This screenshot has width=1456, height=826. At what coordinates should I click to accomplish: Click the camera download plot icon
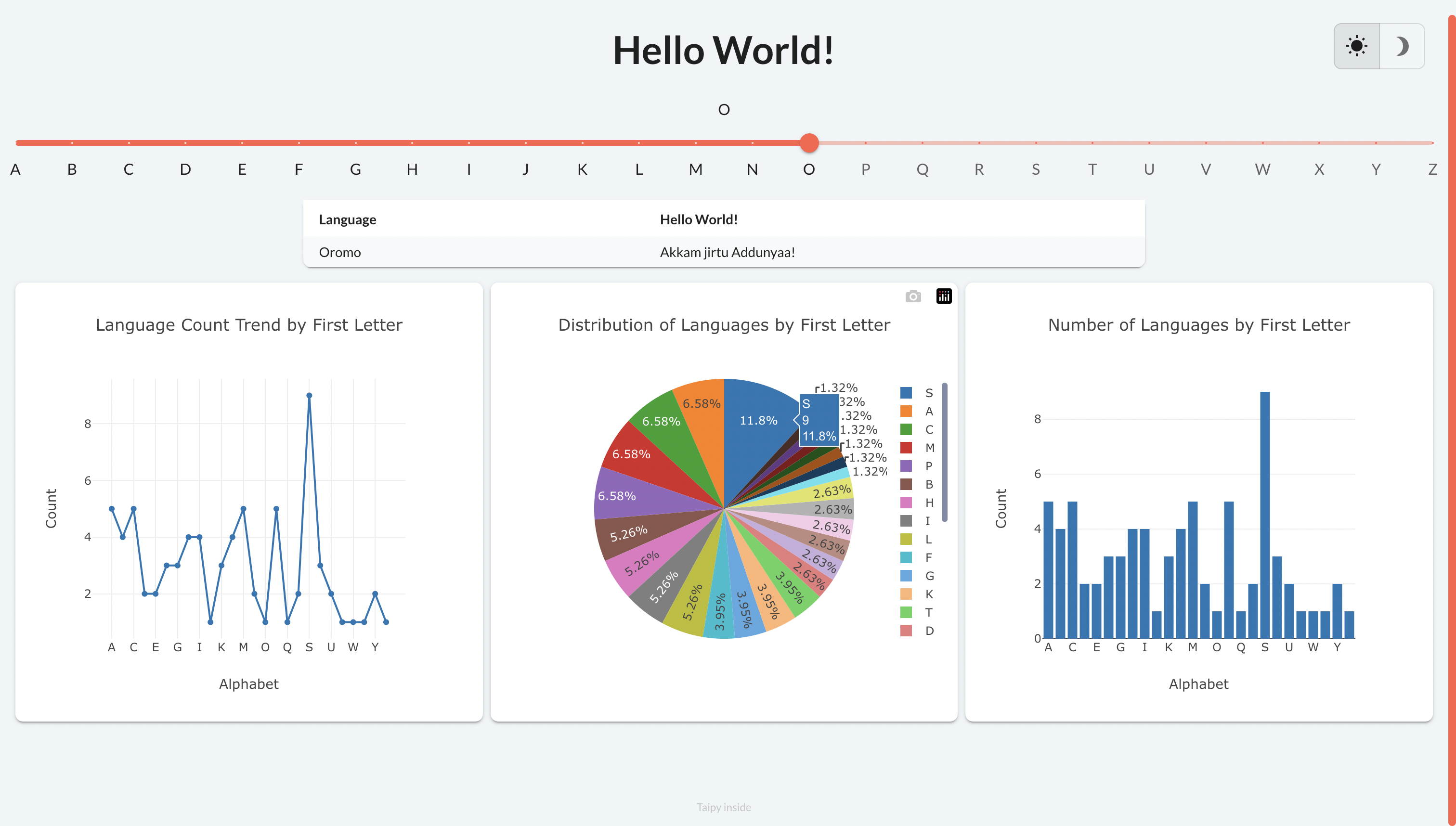click(x=912, y=296)
